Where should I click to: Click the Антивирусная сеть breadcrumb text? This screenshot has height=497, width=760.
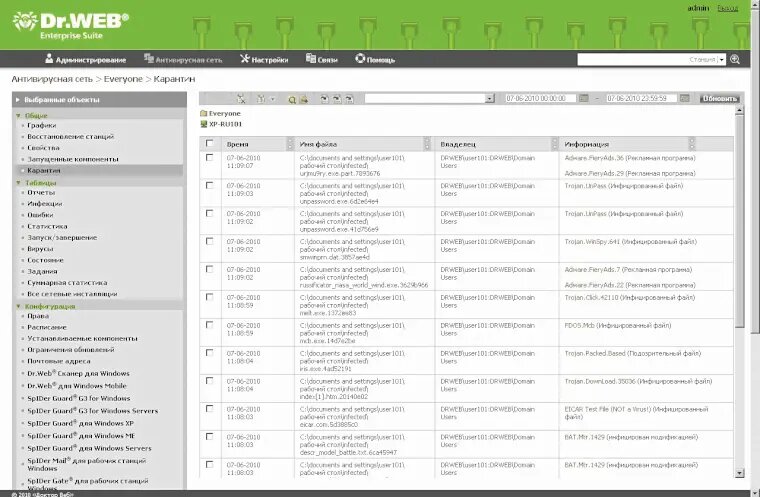click(52, 79)
